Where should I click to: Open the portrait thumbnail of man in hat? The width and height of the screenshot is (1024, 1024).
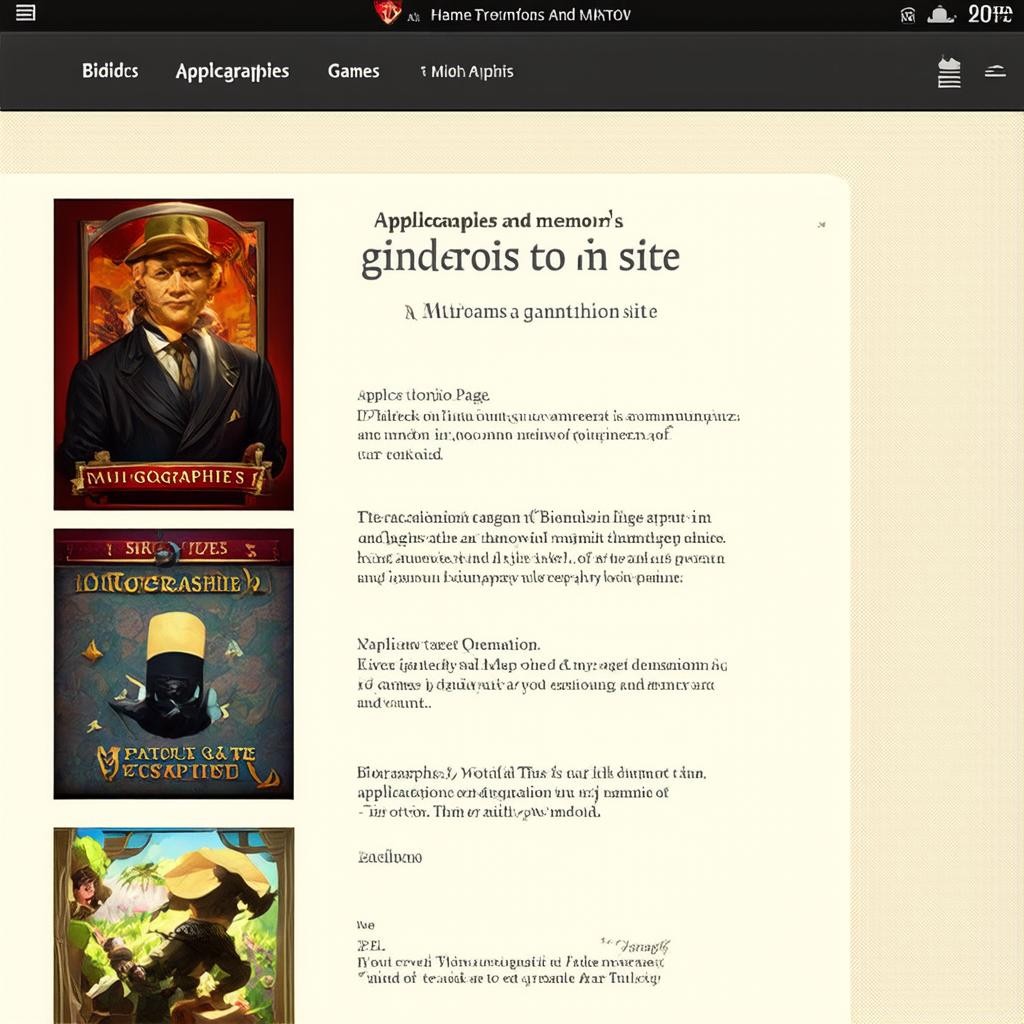173,354
